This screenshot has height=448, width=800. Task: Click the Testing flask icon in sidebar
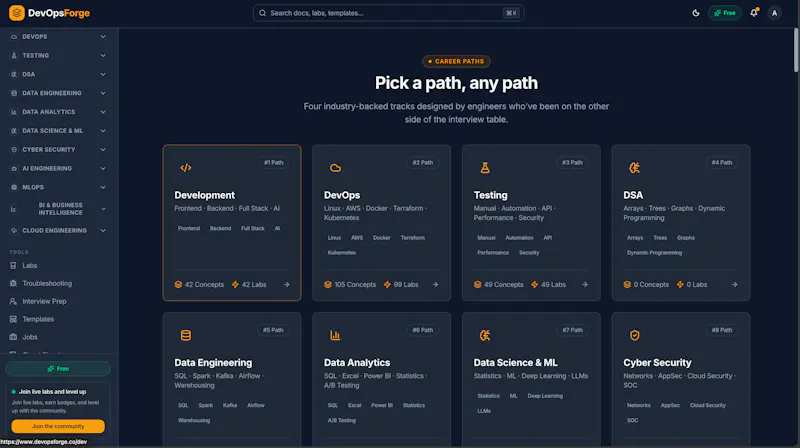[14, 56]
